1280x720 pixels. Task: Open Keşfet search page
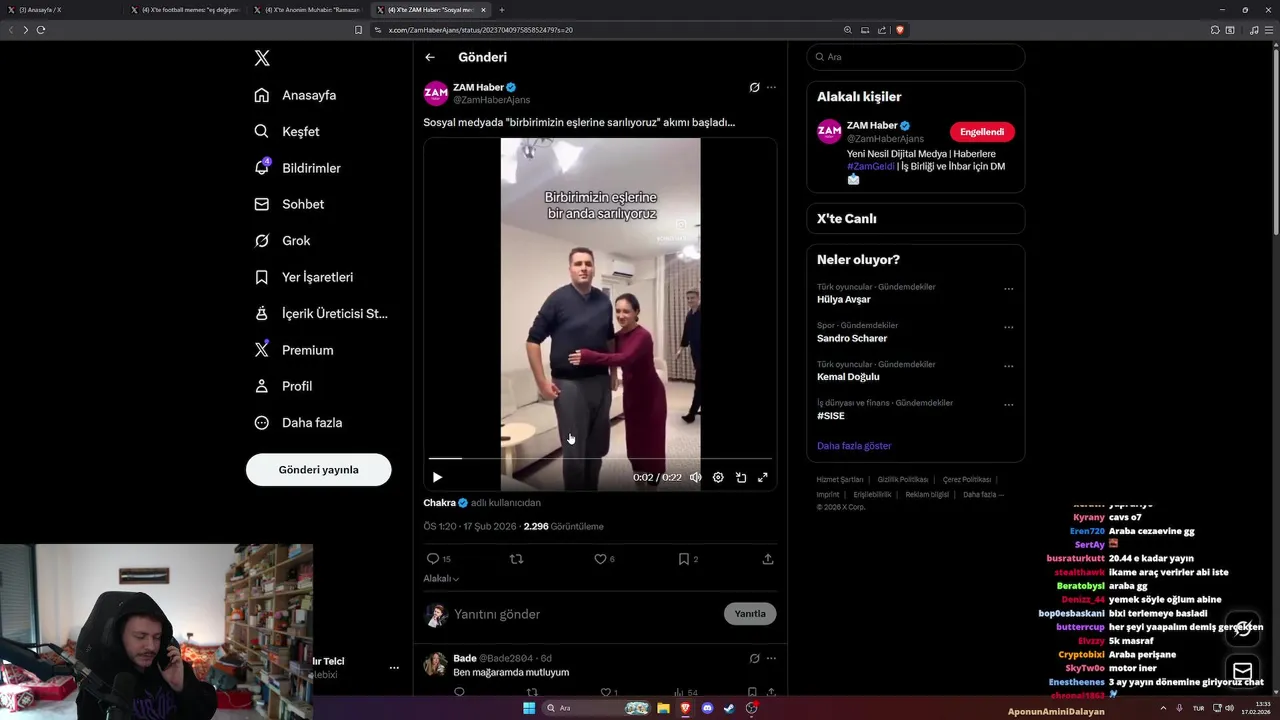287,131
